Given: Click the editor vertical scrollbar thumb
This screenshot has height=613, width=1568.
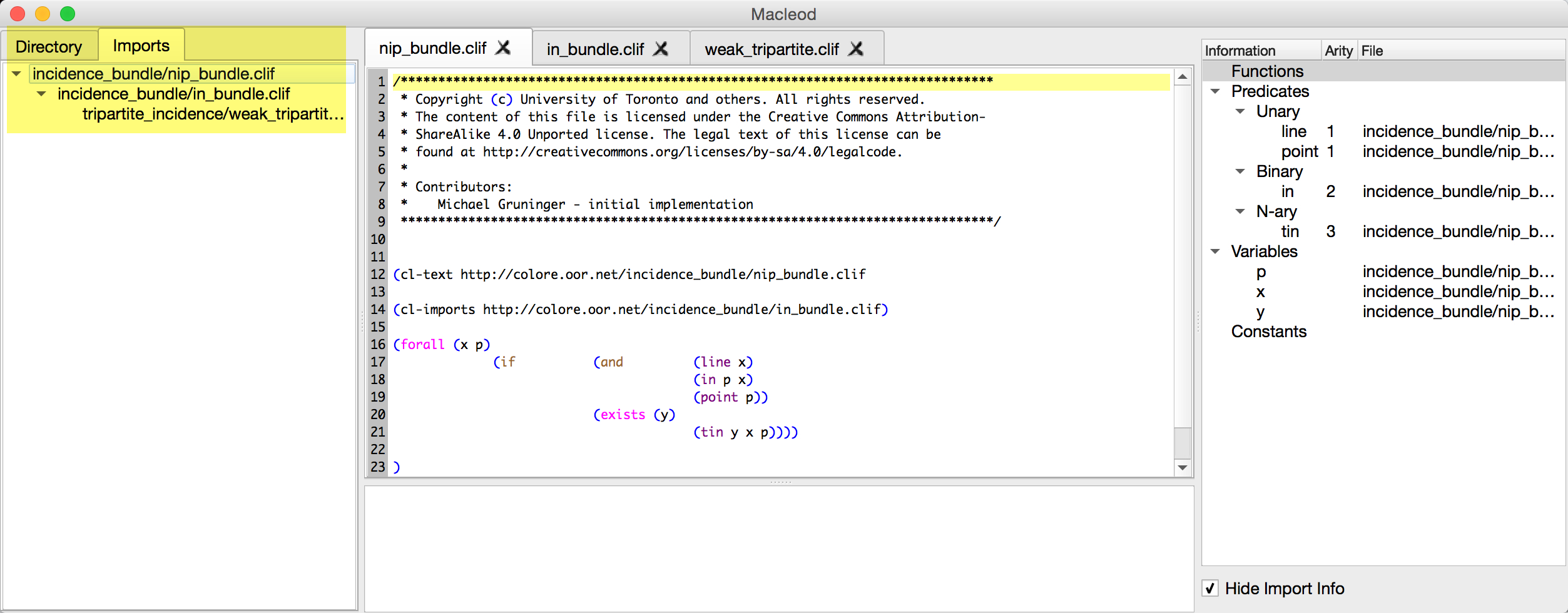Looking at the screenshot, I should (1183, 443).
